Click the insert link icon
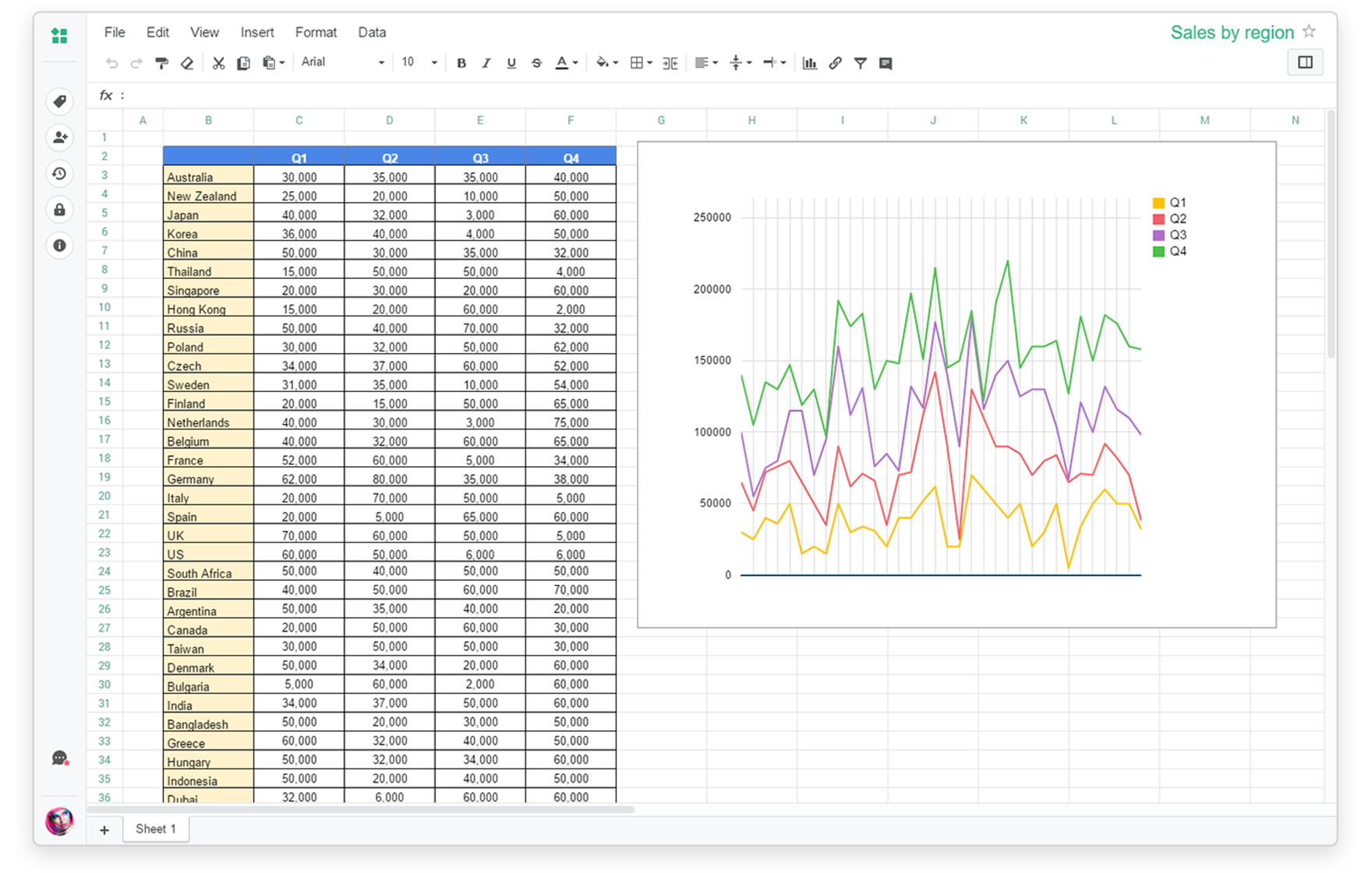Screen dimensions: 1372x873 coord(835,63)
